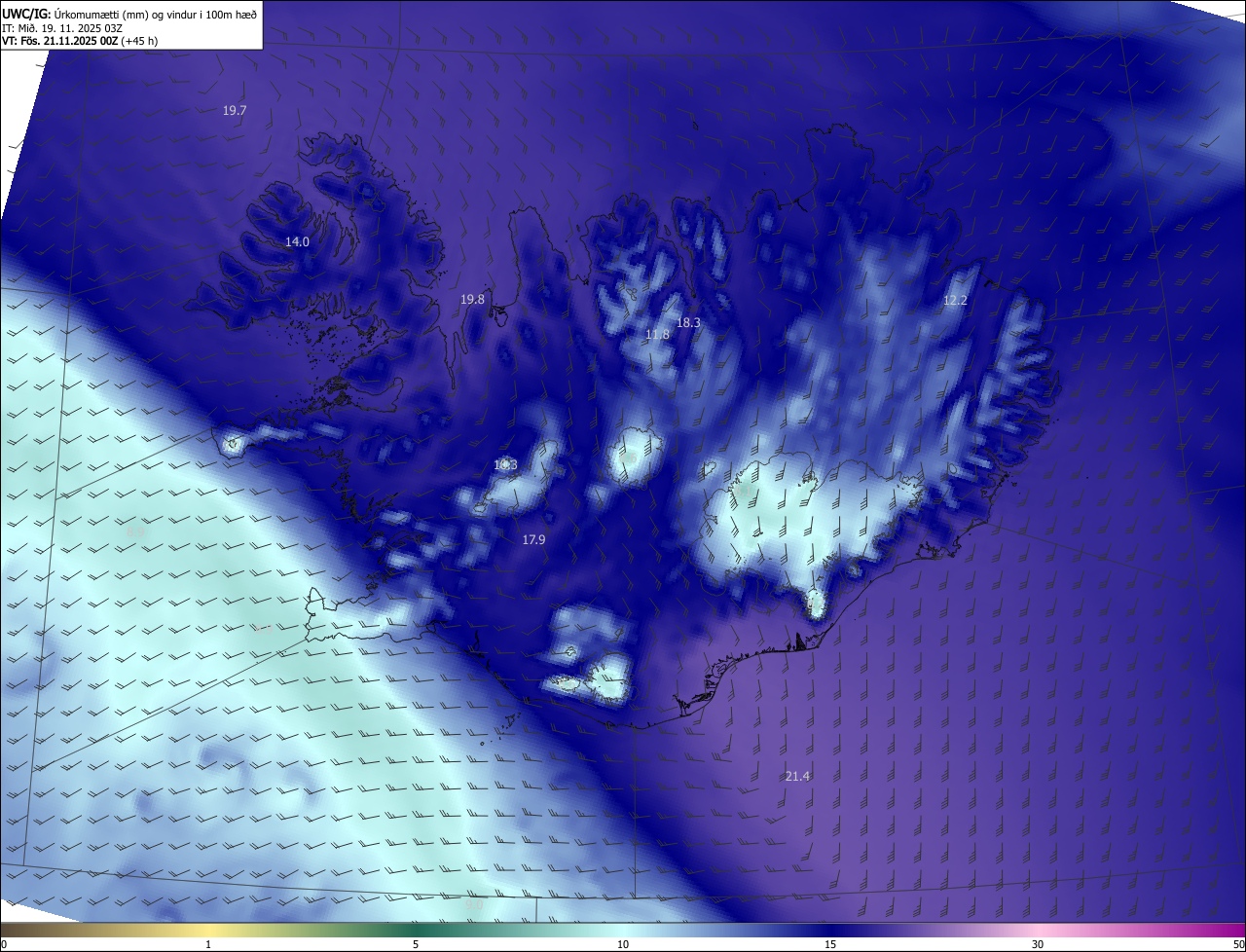Click the legend tick label 50
Viewport: 1246px width, 952px height.
(1238, 944)
